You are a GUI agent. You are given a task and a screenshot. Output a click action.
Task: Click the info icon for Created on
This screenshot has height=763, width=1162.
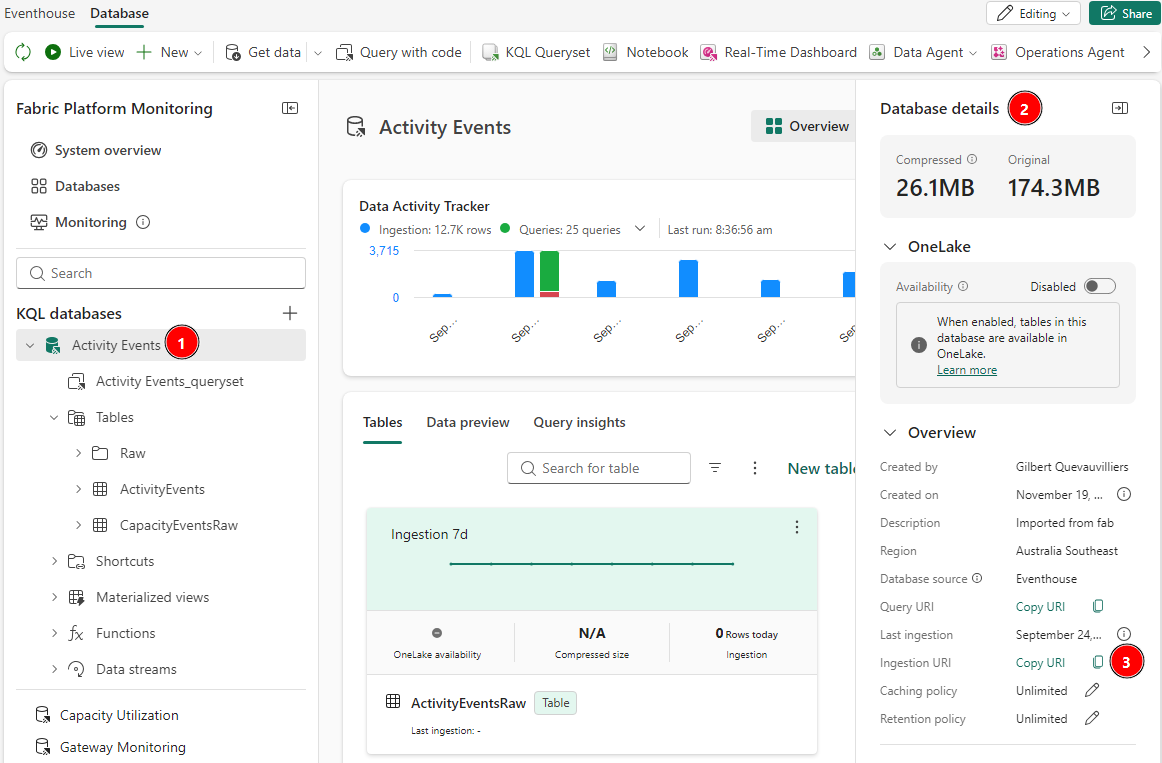point(1123,494)
